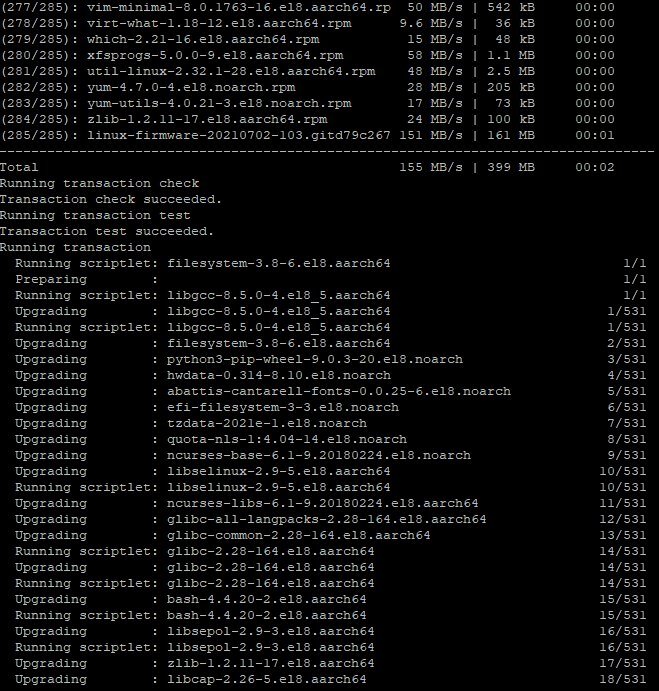Click the 9.6 MB/s speed value
659x691 pixels.
[431, 23]
